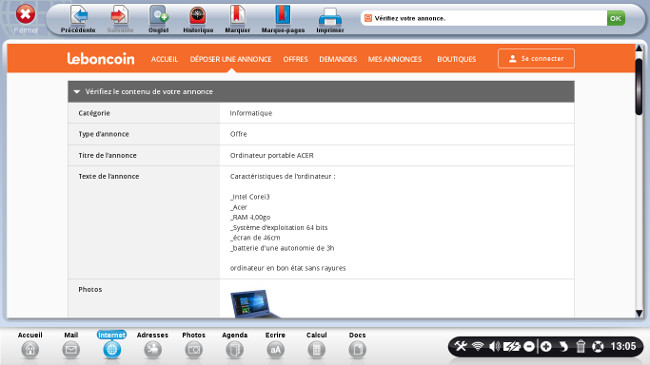650x365 pixels.
Task: Click the page vertical scrollbar thumb
Action: click(639, 86)
